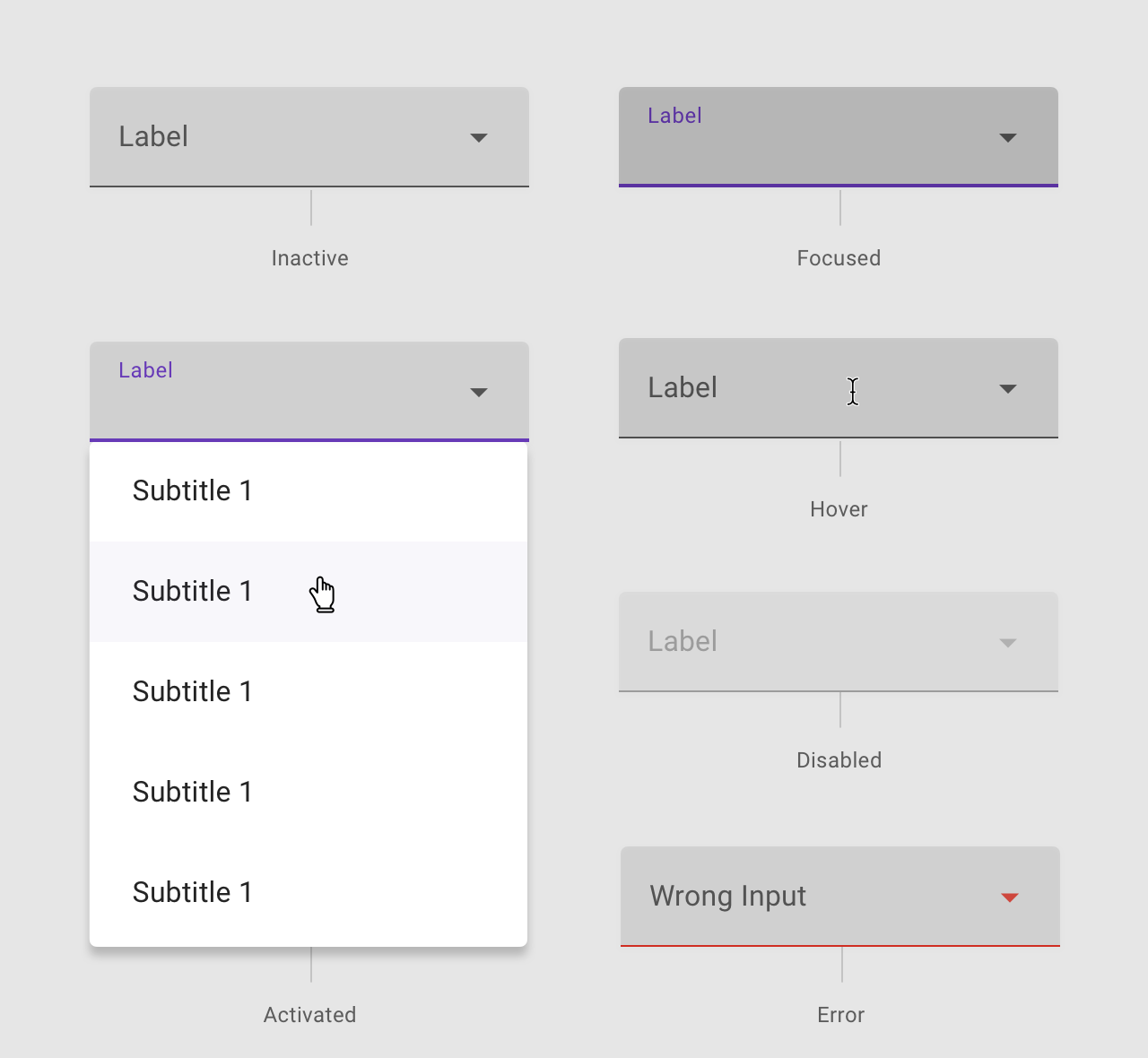Click the Inactive dropdown's arrow icon
This screenshot has height=1058, width=1148.
[x=479, y=138]
